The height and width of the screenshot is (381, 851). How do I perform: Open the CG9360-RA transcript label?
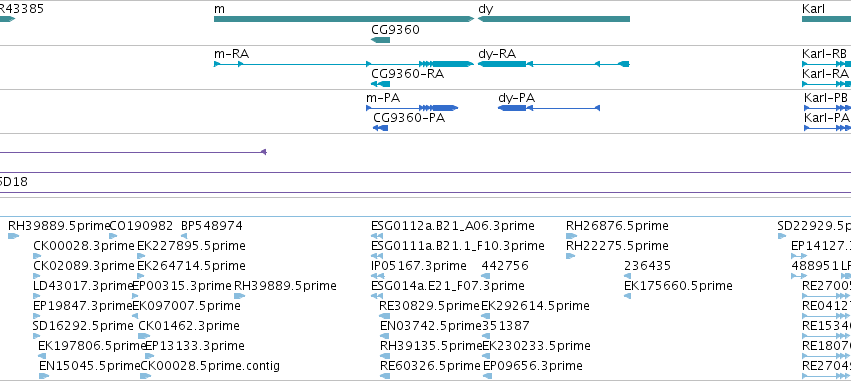pyautogui.click(x=408, y=74)
